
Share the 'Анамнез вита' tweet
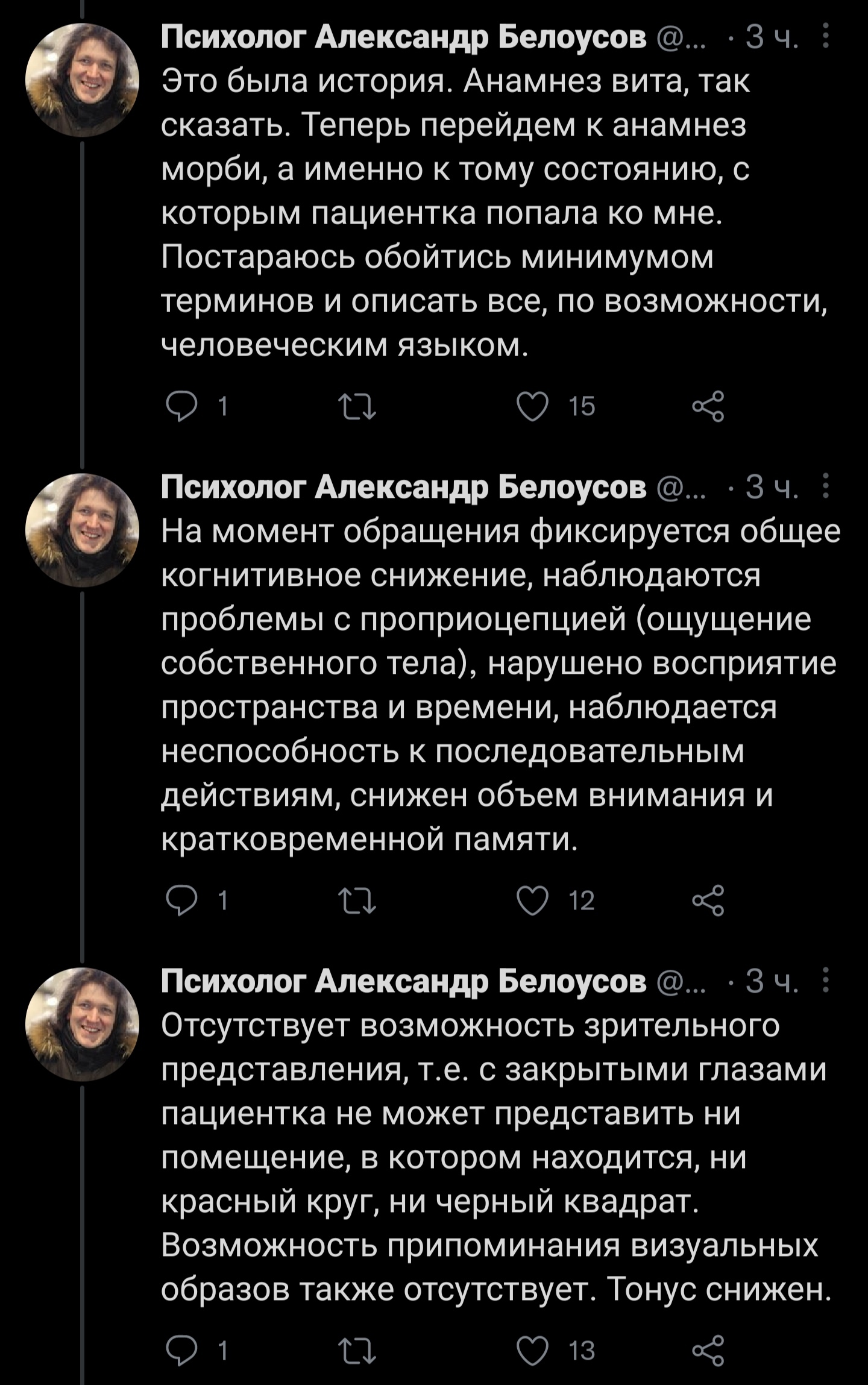click(708, 406)
